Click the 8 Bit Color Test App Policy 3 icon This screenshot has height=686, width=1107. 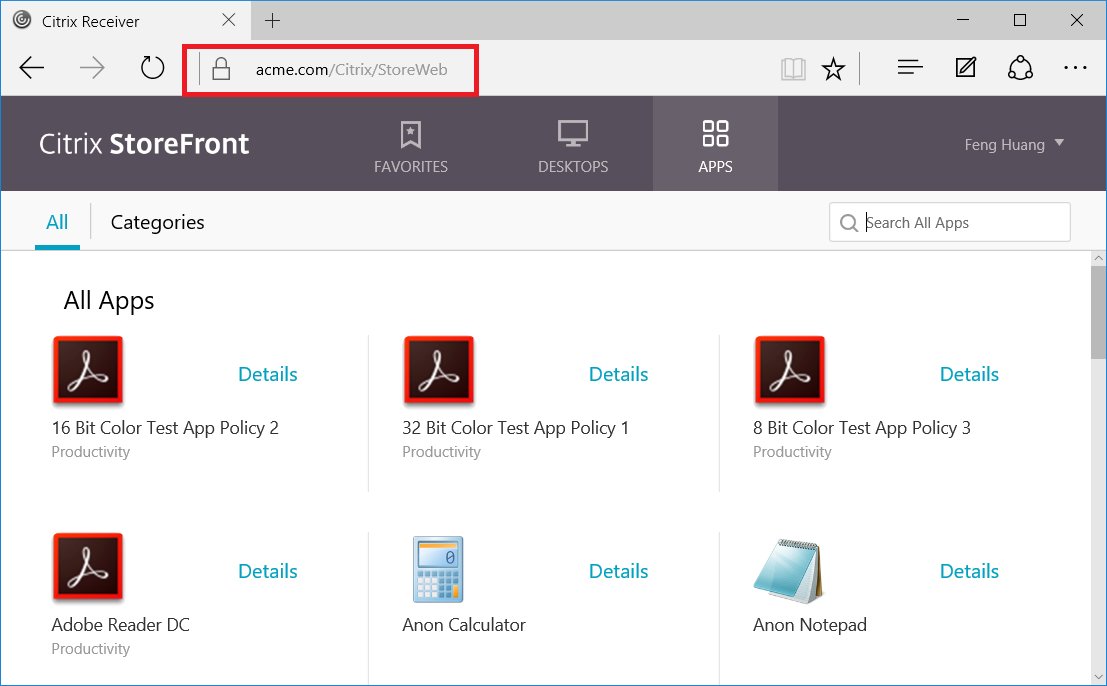pos(789,370)
